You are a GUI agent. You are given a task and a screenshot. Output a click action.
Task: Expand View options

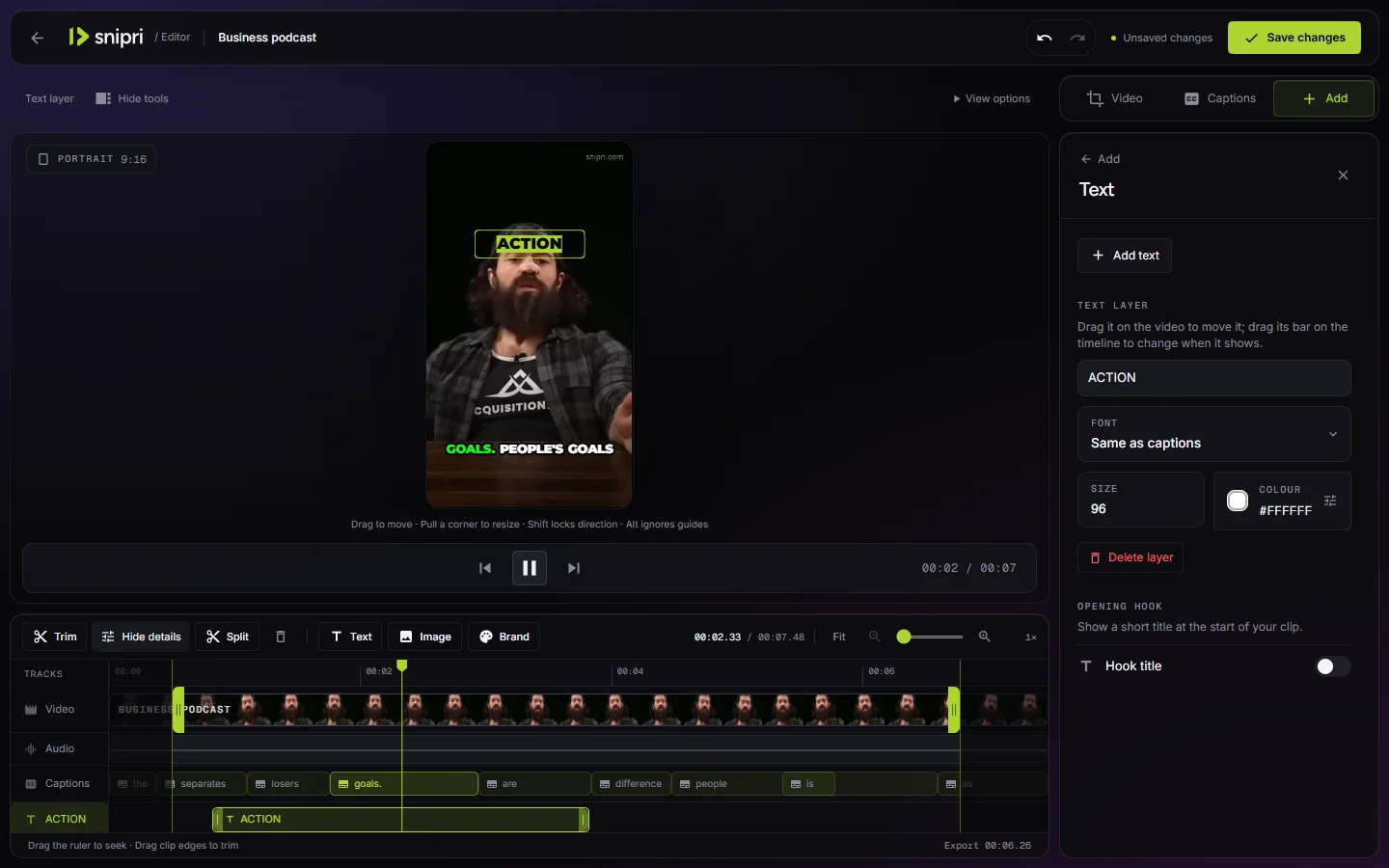tap(992, 98)
